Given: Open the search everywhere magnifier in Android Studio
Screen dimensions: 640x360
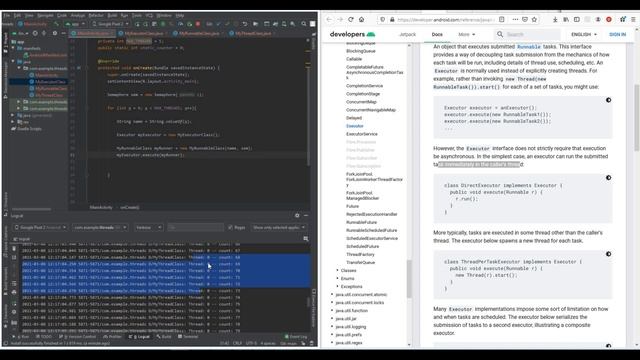Looking at the screenshot, I should tap(304, 24).
